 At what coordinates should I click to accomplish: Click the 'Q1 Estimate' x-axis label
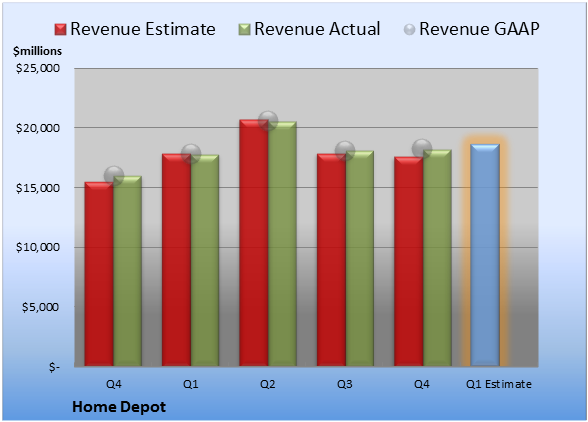(x=499, y=384)
